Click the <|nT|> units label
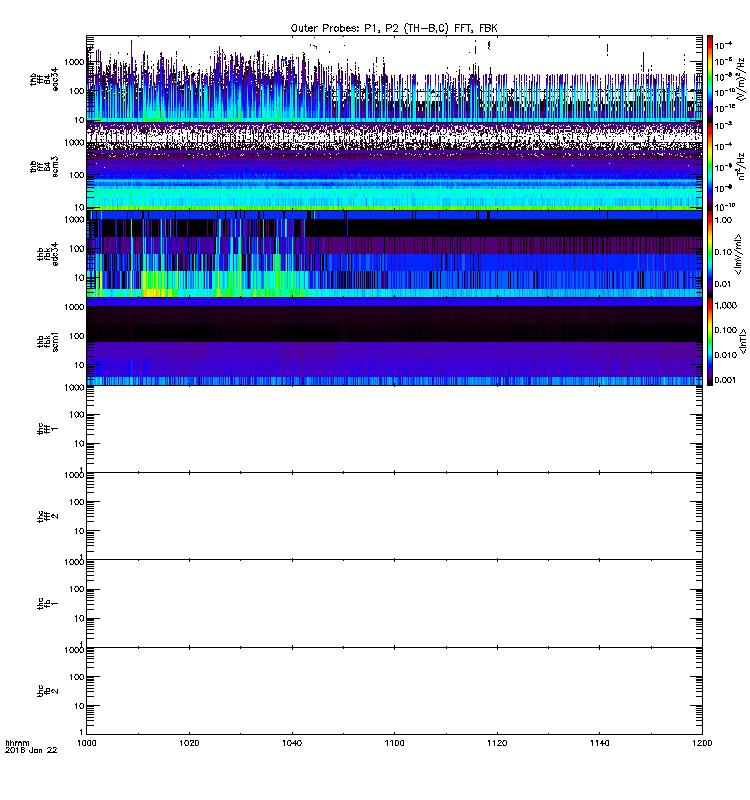The image size is (750, 800). [x=743, y=341]
